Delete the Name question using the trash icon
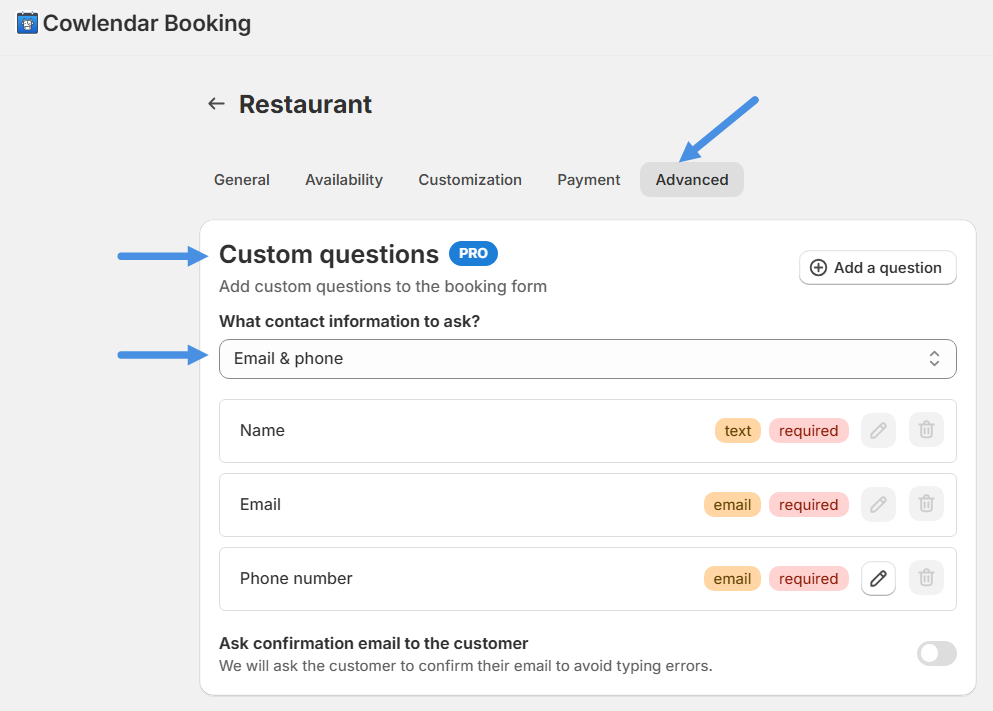This screenshot has width=993, height=711. pyautogui.click(x=926, y=430)
